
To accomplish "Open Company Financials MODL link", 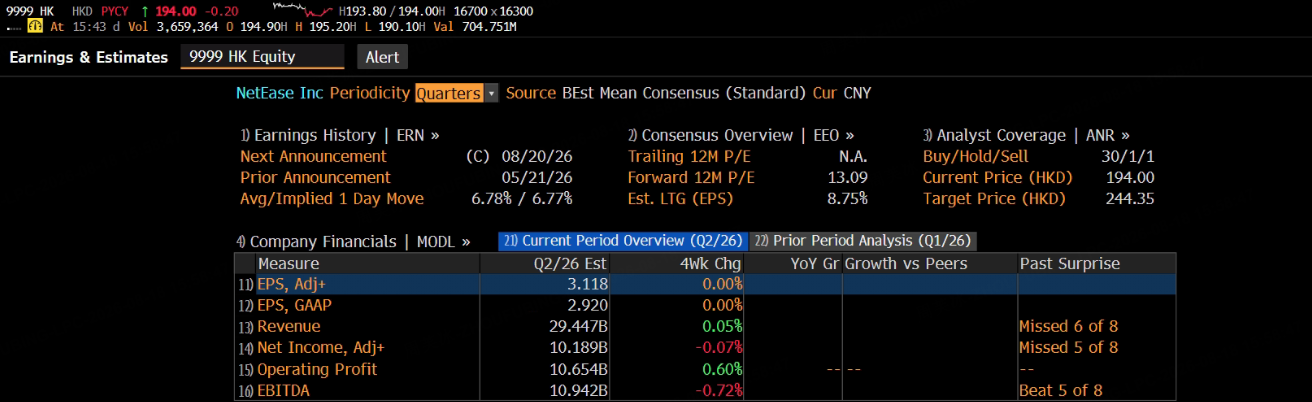I will click(x=353, y=241).
